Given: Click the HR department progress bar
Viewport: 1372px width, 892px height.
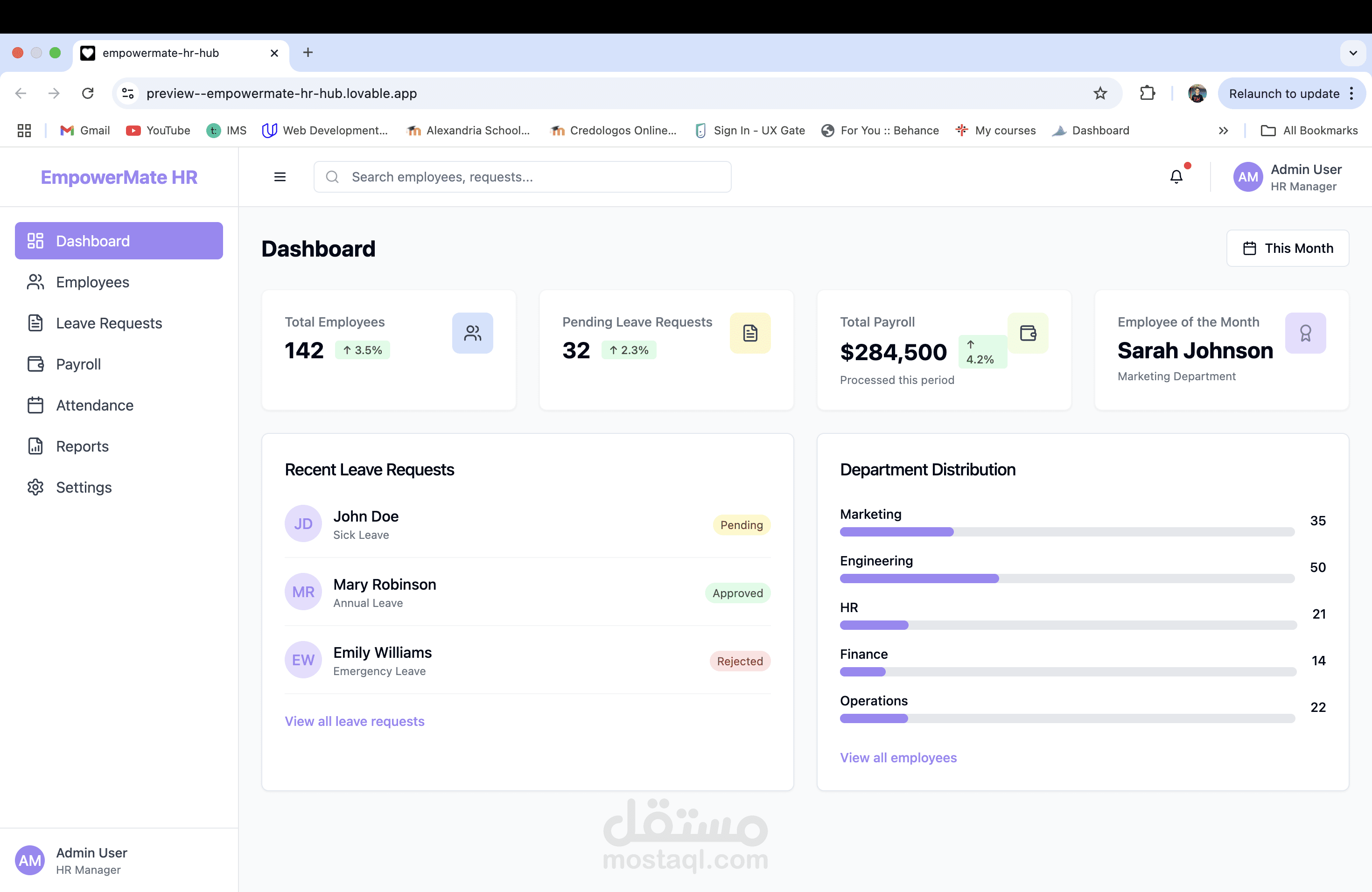Looking at the screenshot, I should tap(1067, 625).
